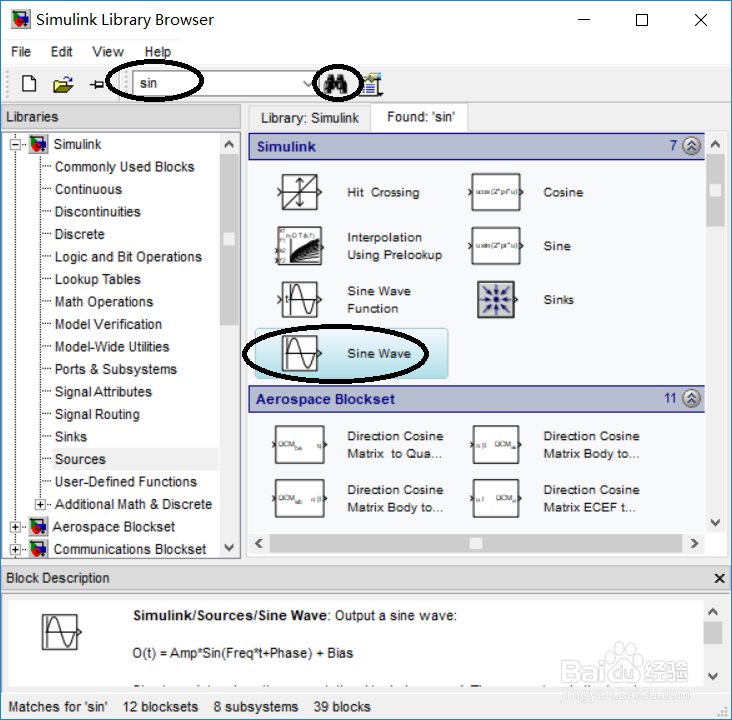The width and height of the screenshot is (732, 720).
Task: Select Model-Wide Utilities in tree
Action: click(x=112, y=346)
